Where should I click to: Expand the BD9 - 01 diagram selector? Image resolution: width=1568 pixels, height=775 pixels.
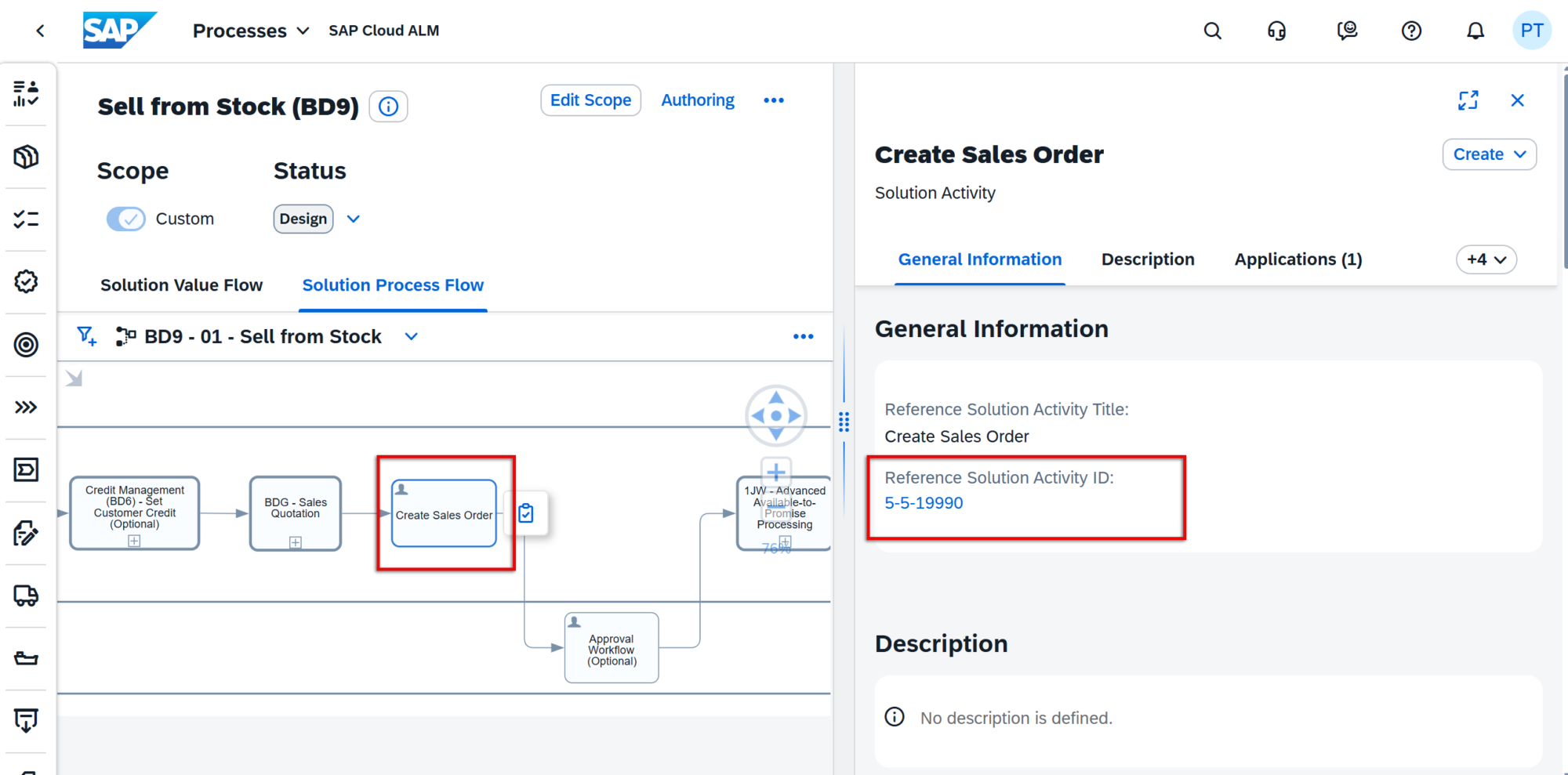(411, 336)
